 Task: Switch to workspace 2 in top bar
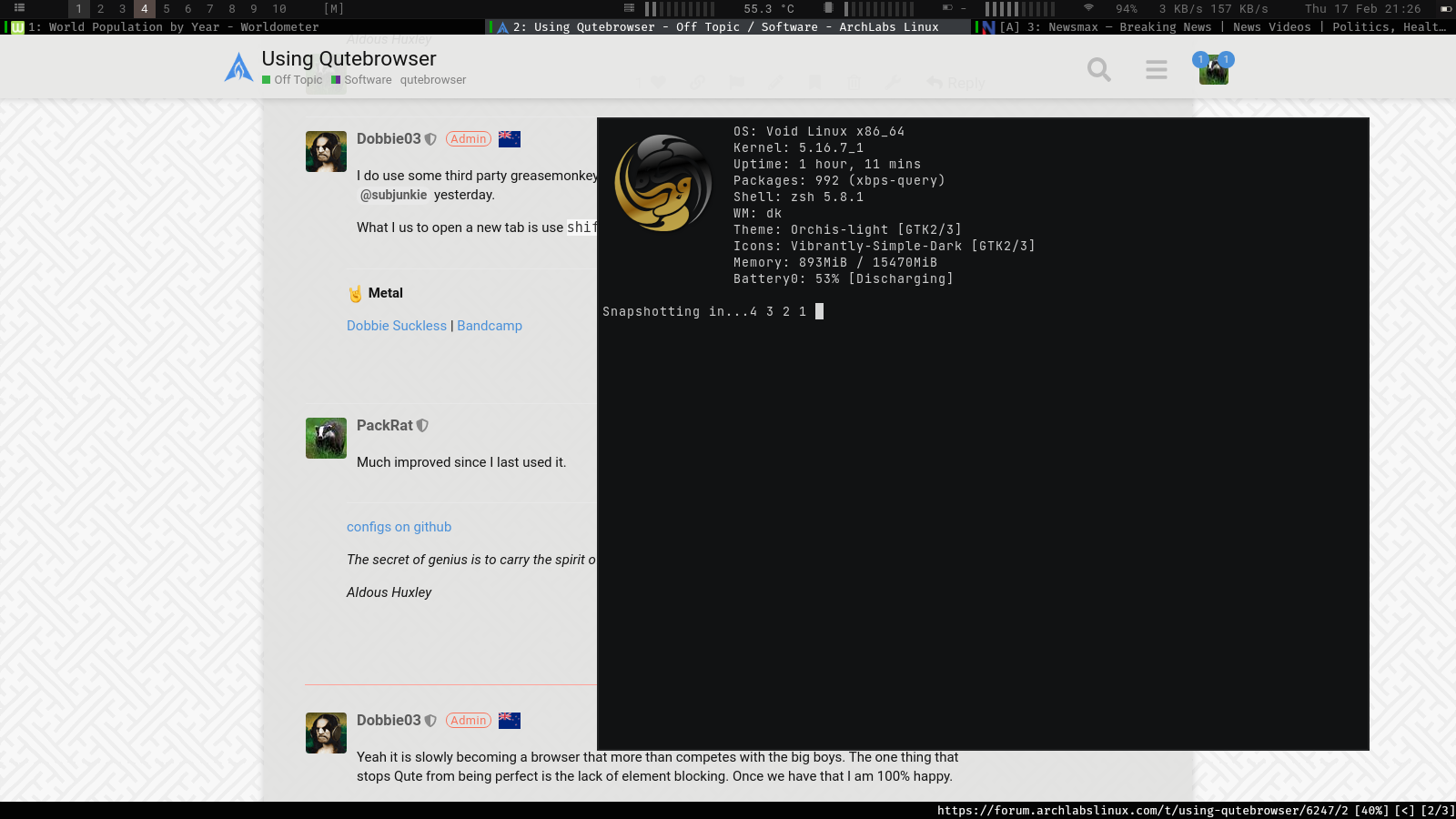101,9
